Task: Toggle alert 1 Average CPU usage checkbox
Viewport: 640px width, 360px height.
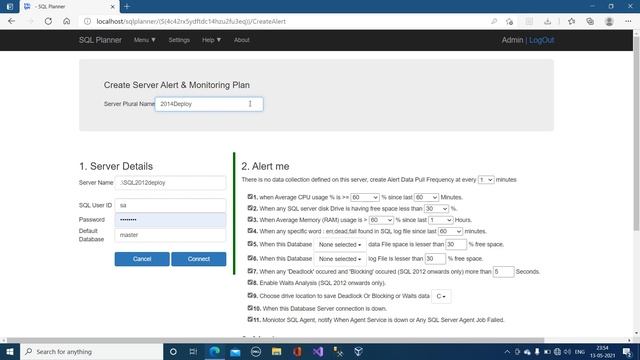Action: click(250, 197)
